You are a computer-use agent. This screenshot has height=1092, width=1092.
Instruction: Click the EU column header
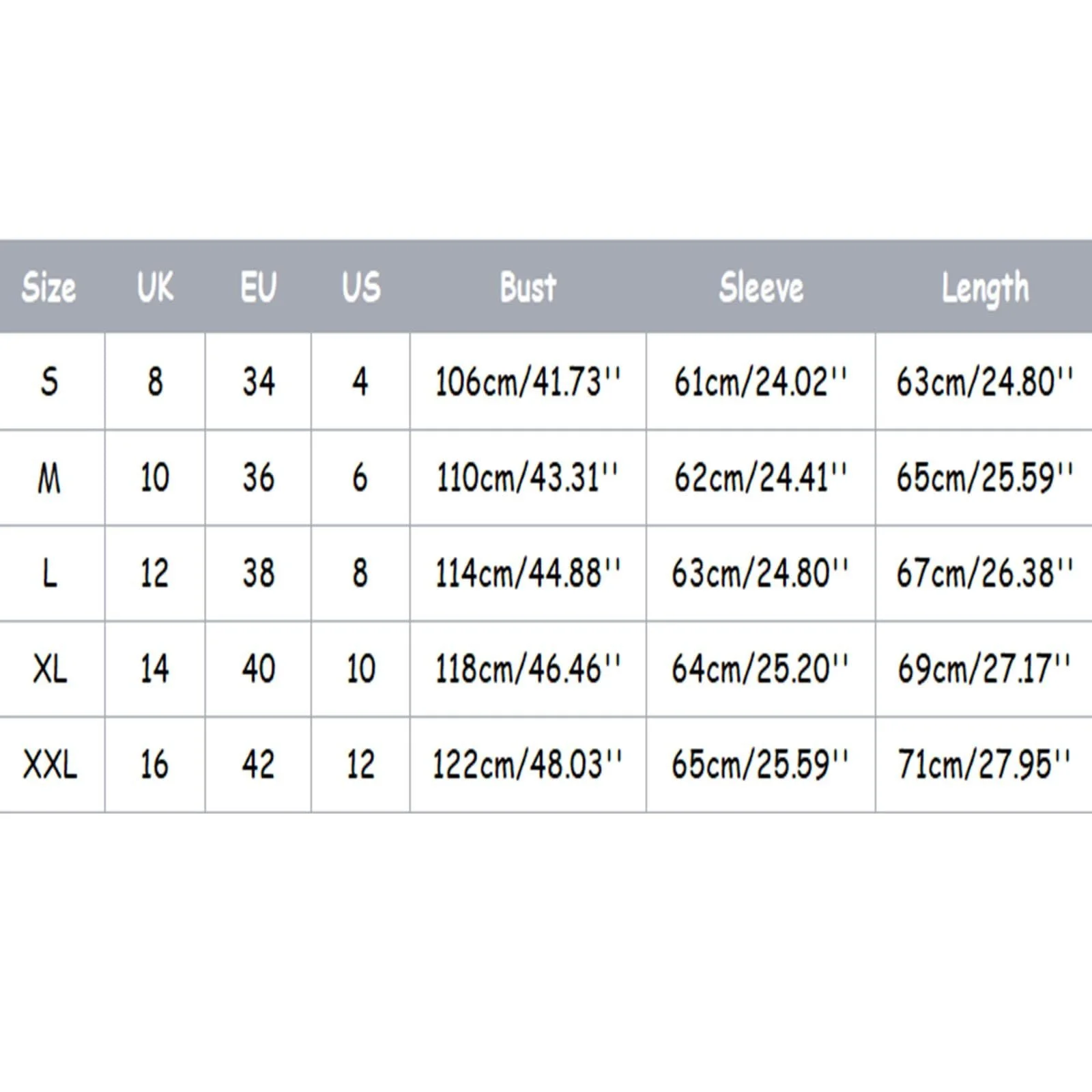tap(258, 287)
